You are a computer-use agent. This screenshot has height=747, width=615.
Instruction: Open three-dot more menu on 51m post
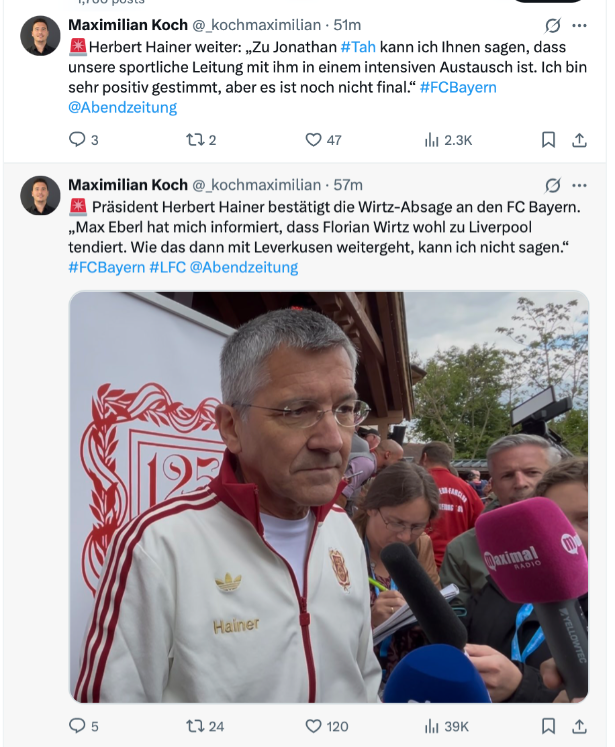tap(579, 25)
